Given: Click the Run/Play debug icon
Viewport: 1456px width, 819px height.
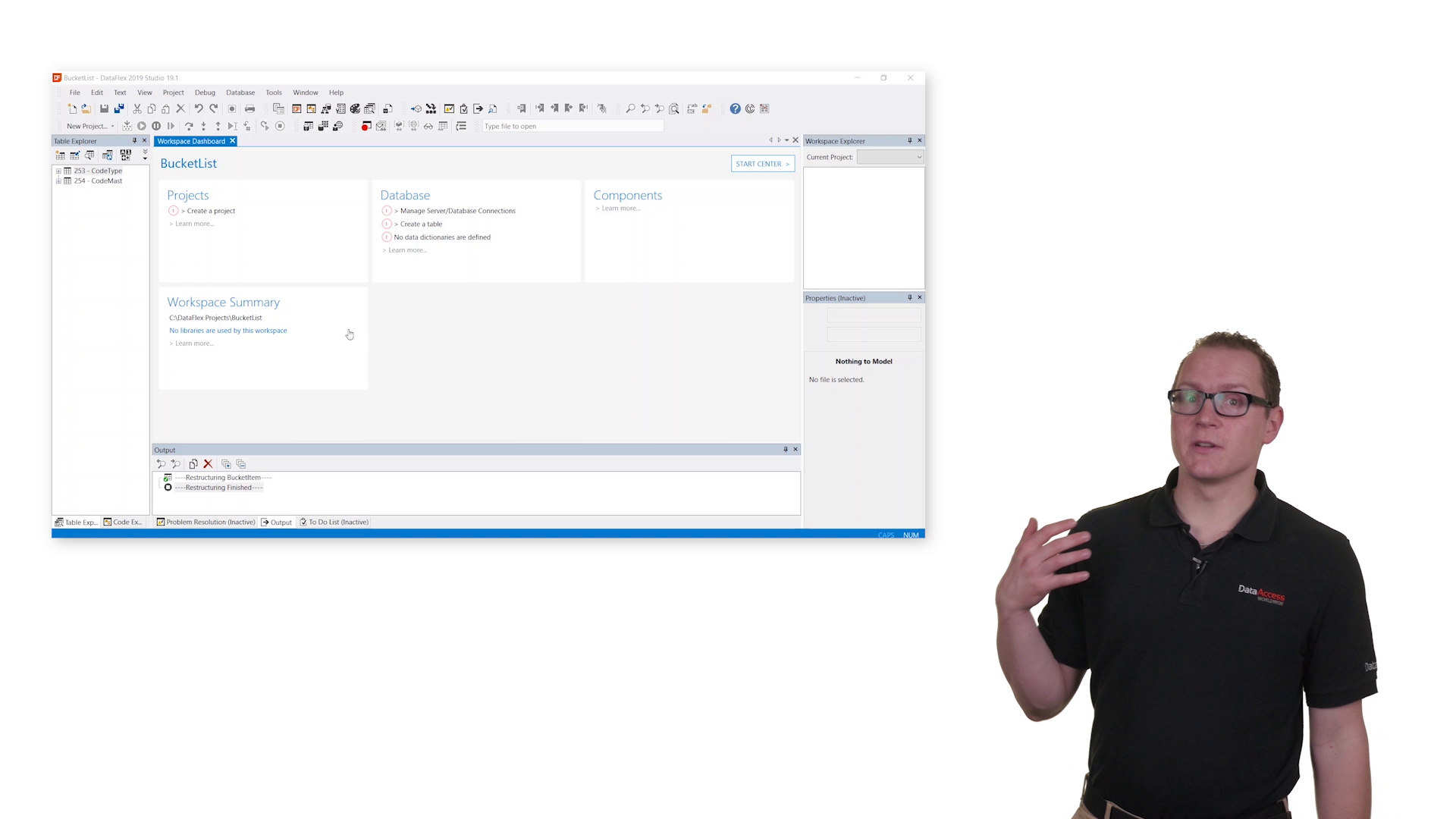Looking at the screenshot, I should point(141,126).
